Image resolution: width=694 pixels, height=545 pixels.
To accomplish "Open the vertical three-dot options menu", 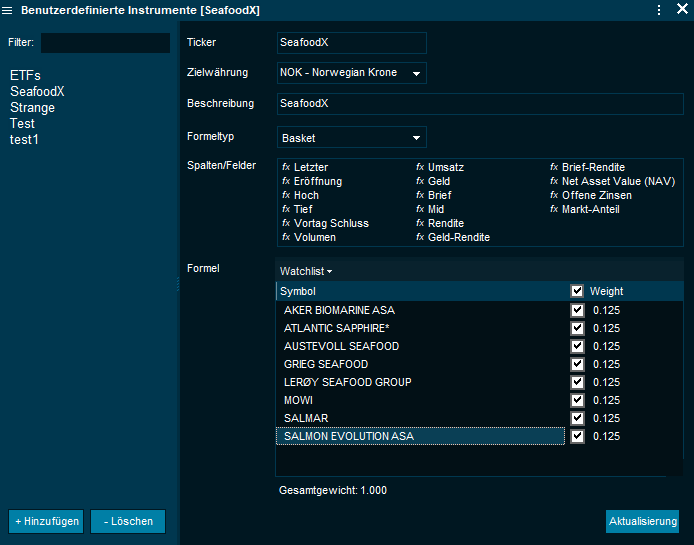I will point(659,9).
